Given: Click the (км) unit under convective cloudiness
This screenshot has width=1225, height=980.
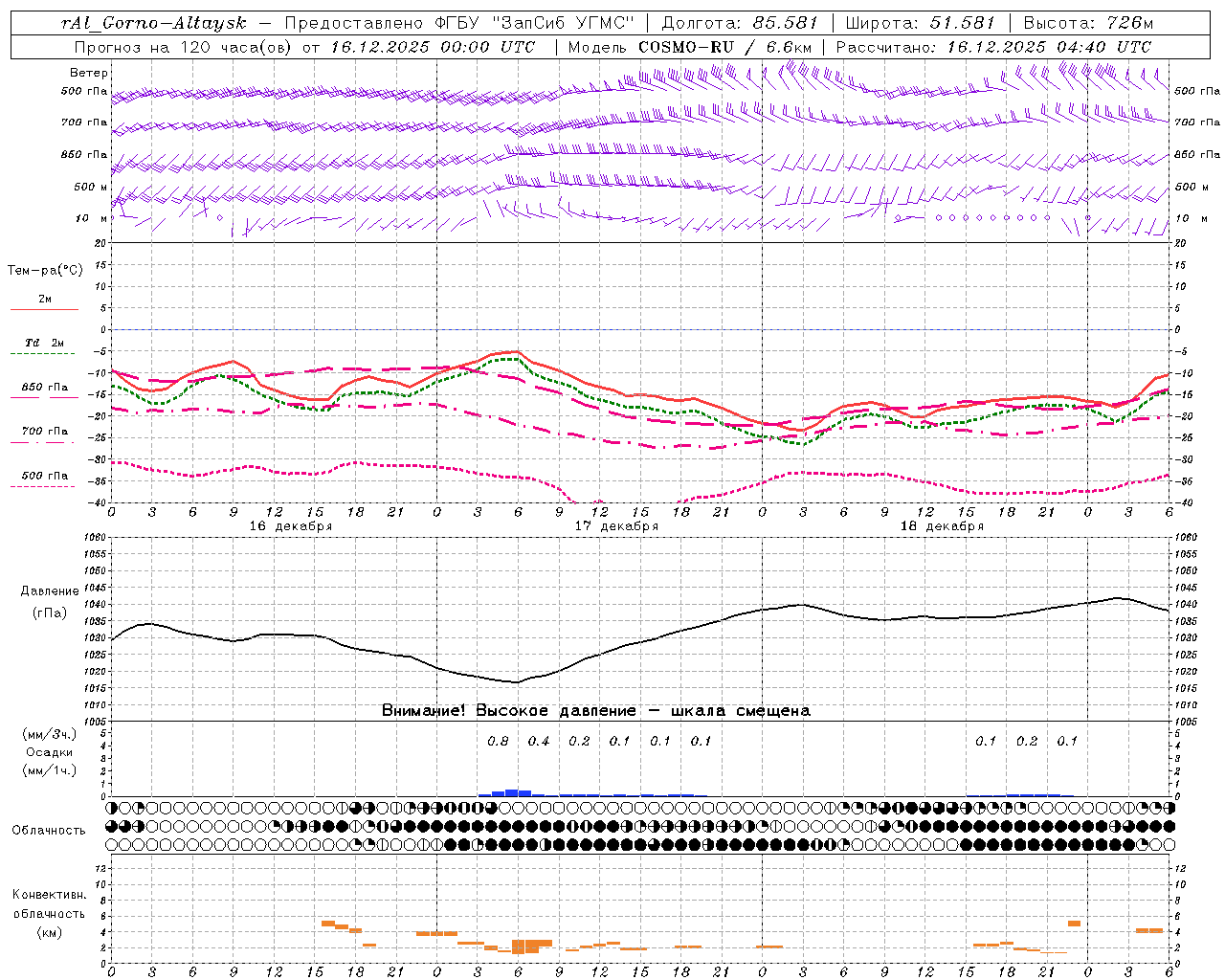Looking at the screenshot, I should tap(49, 932).
